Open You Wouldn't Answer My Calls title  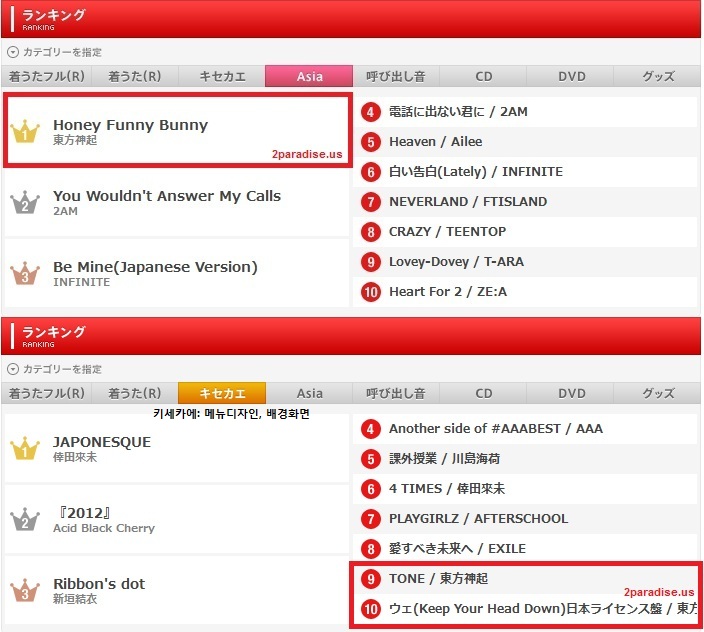(167, 196)
